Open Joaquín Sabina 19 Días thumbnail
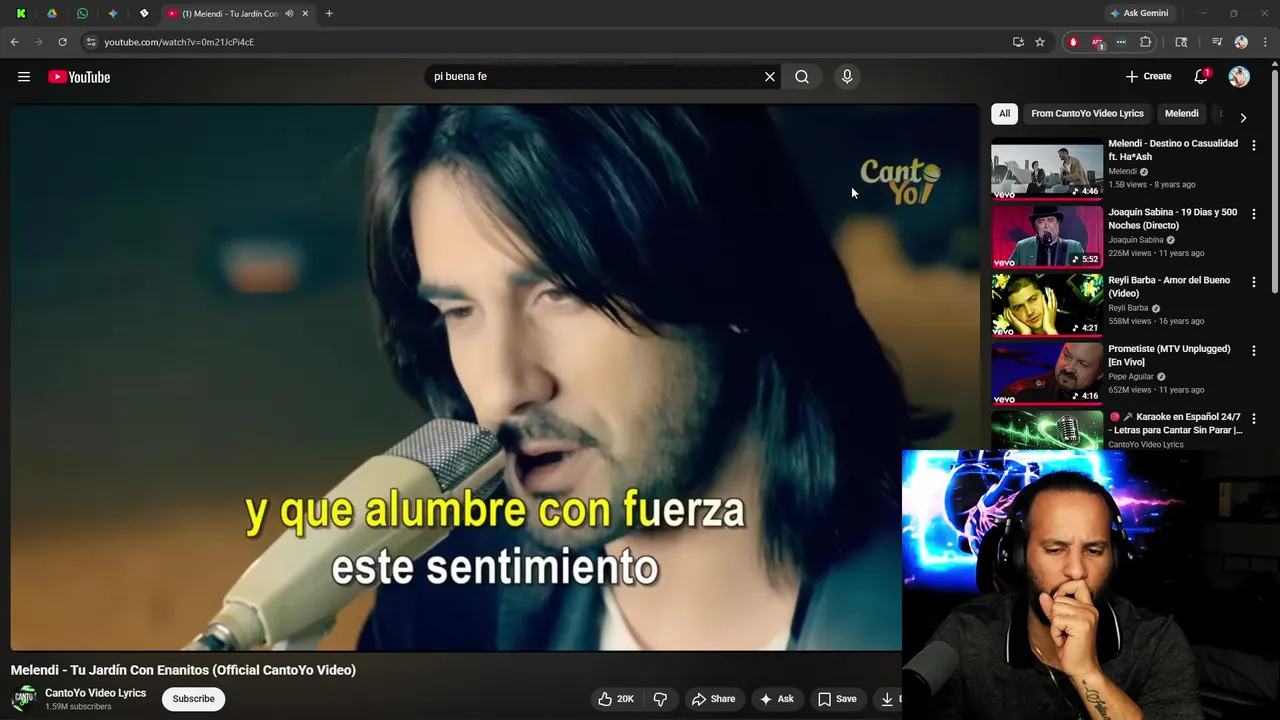 pos(1047,237)
